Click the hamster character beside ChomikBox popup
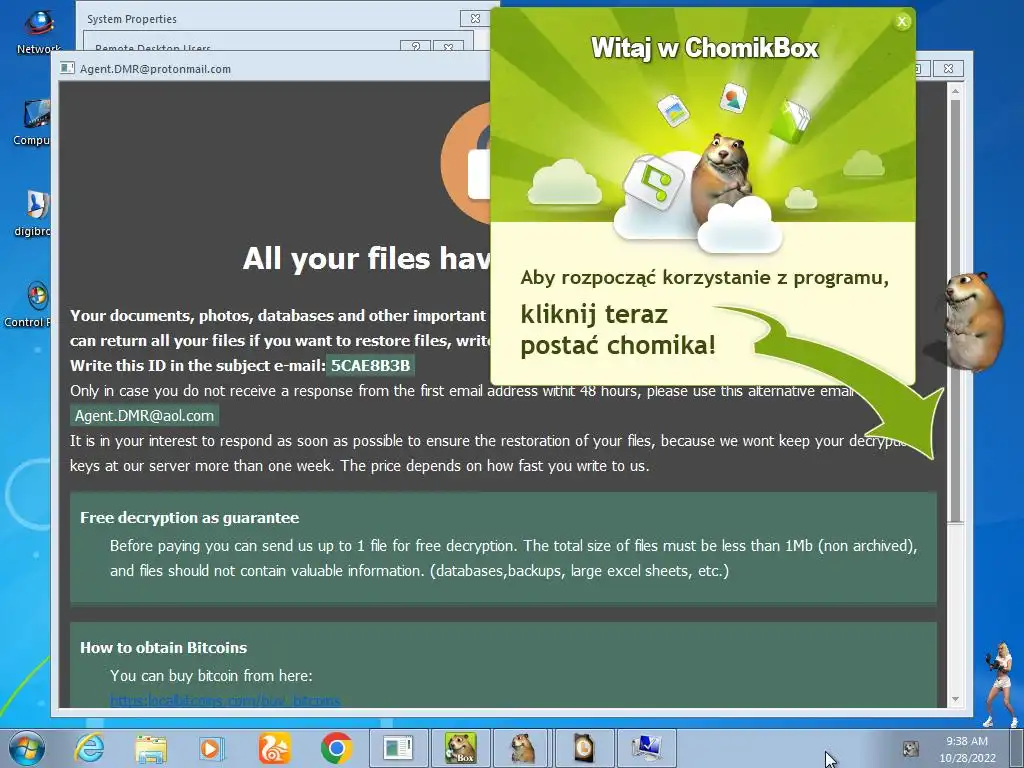Viewport: 1024px width, 768px height. coord(972,321)
